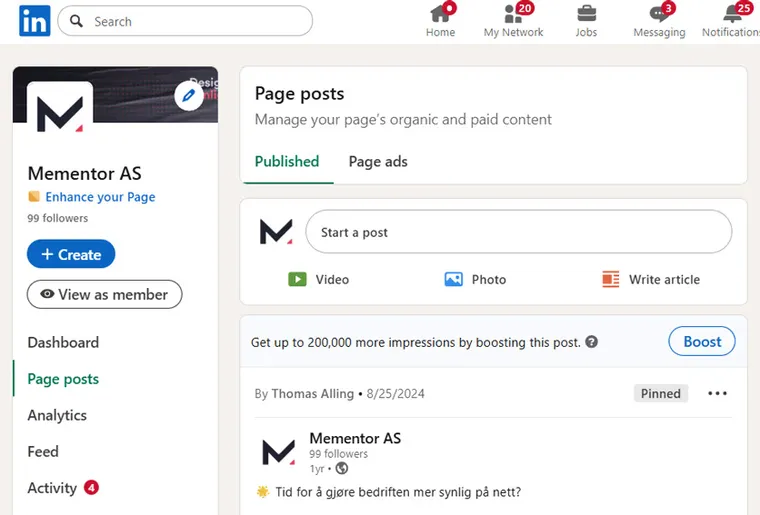This screenshot has height=515, width=760.
Task: Click the boost info question mark icon
Action: (591, 342)
